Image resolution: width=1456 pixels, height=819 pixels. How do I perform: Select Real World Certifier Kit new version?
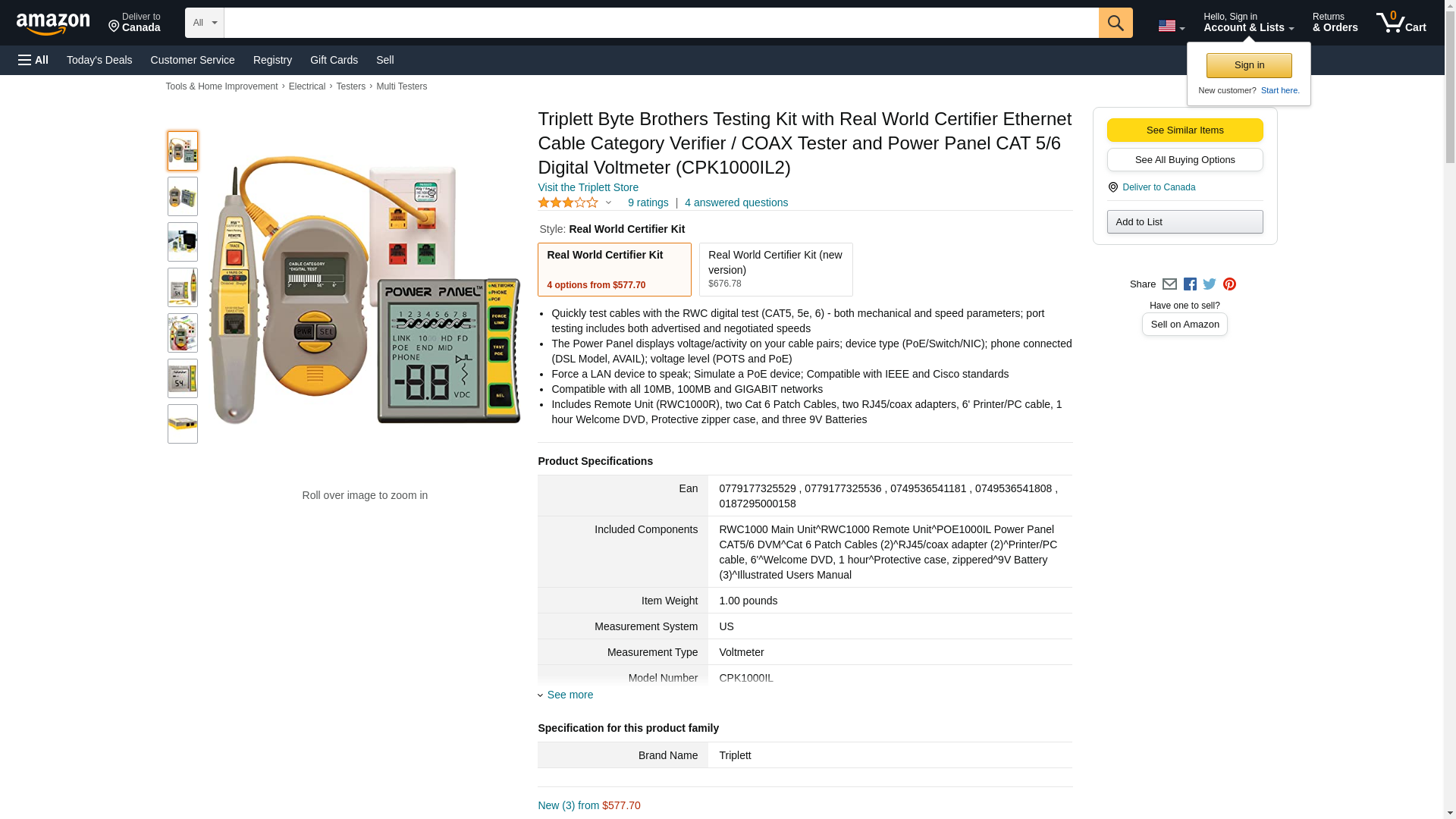[x=776, y=269]
